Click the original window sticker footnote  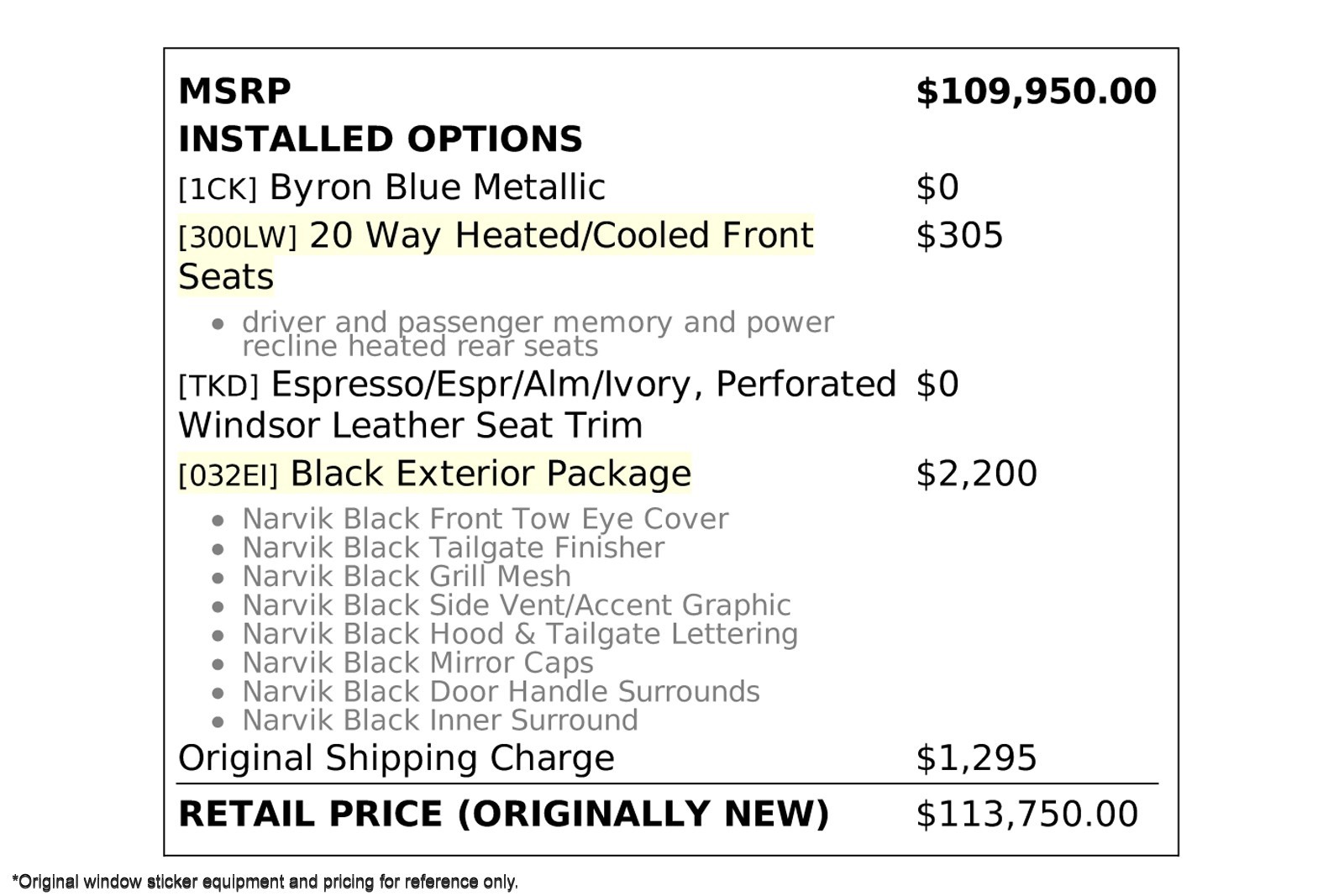click(265, 882)
